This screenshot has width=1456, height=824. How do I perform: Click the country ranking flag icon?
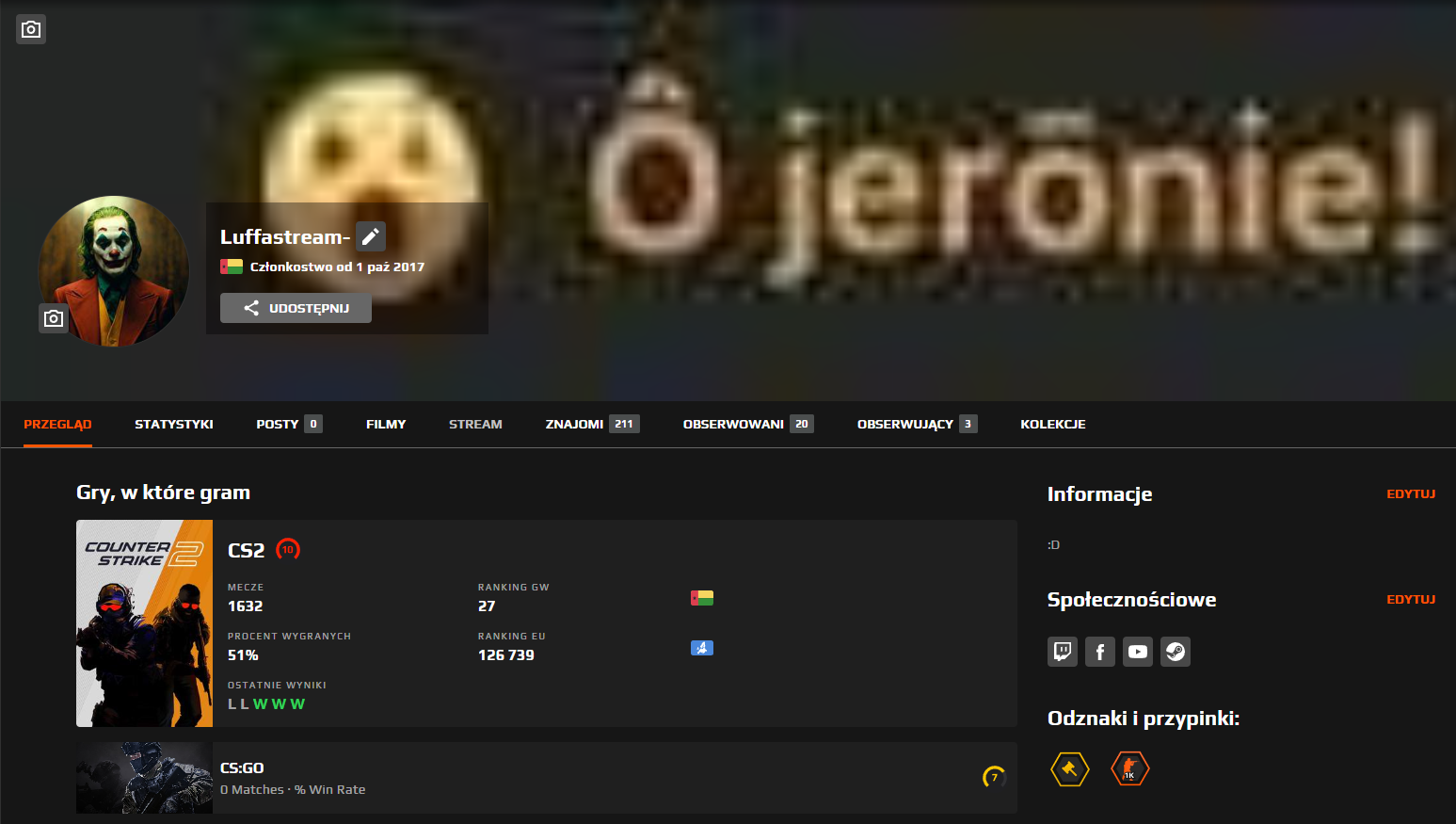(702, 598)
